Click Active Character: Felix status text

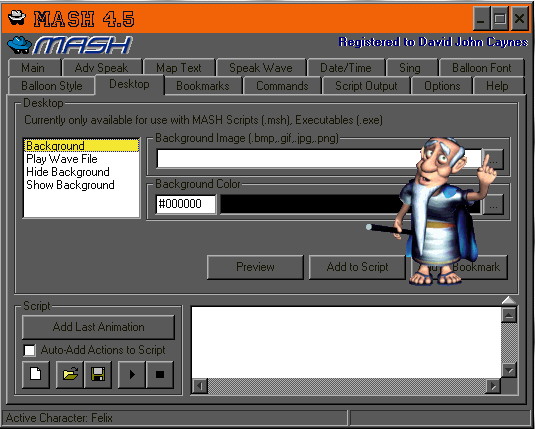59,418
